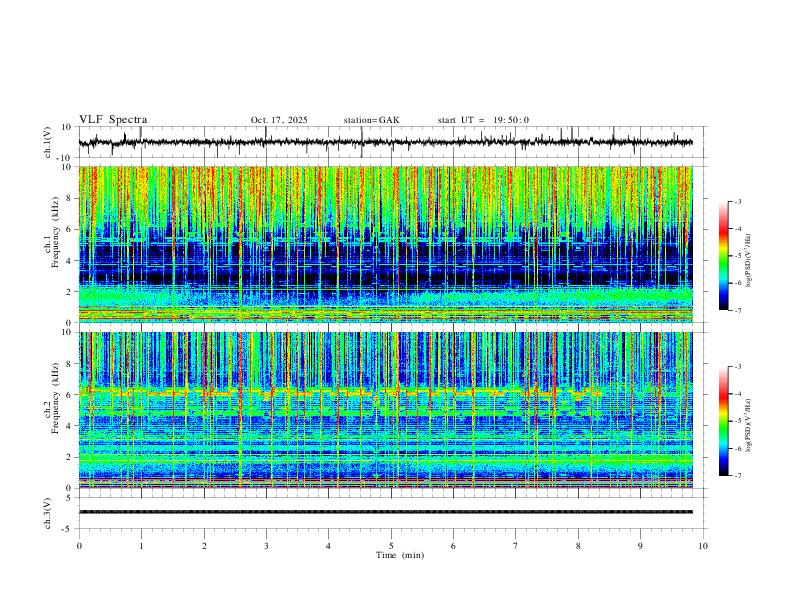This screenshot has width=792, height=612.
Task: Click the 4 kHz tick on ch.1 frequency axis
Action: click(x=69, y=261)
